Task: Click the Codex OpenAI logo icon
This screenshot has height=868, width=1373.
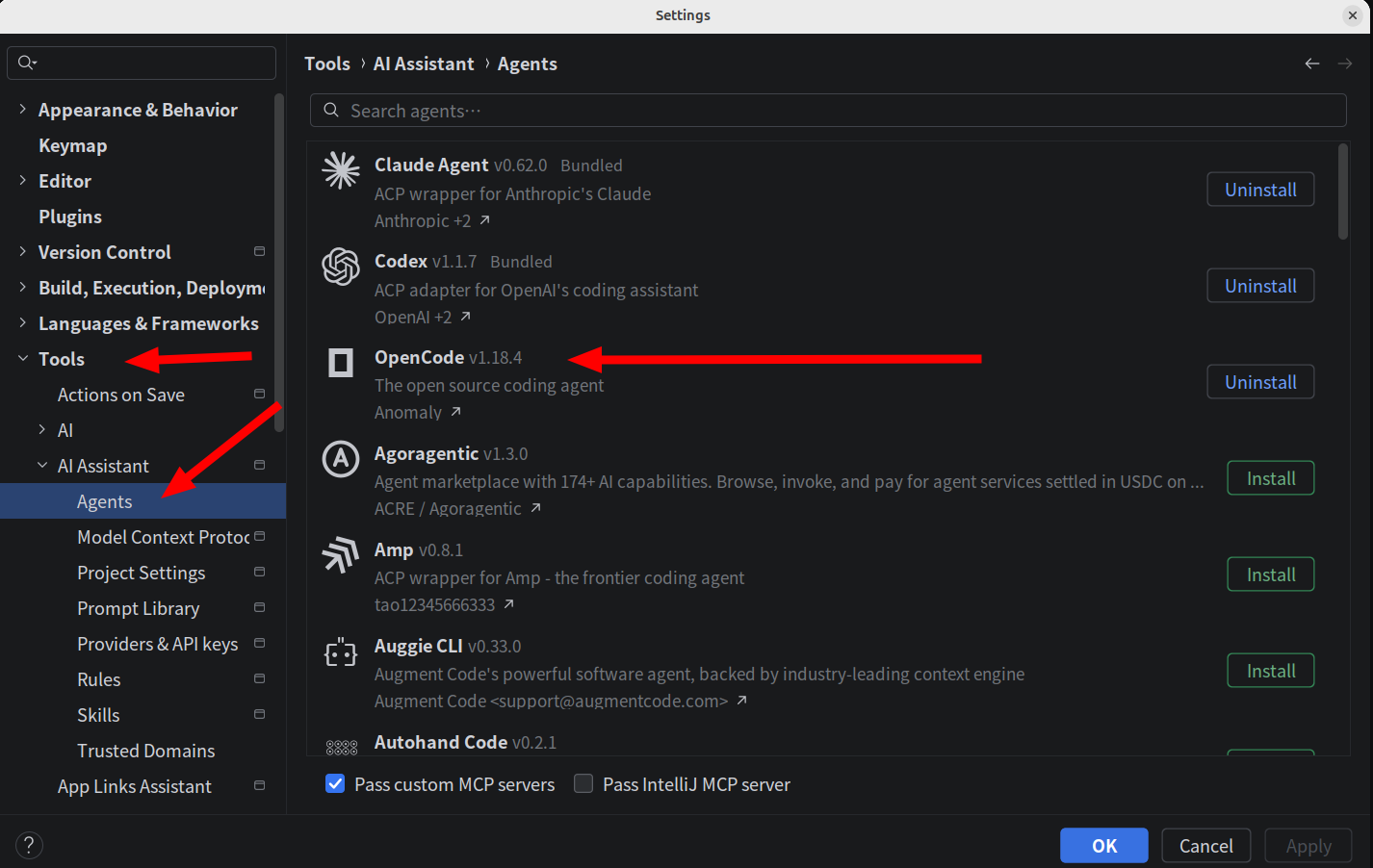Action: [341, 267]
